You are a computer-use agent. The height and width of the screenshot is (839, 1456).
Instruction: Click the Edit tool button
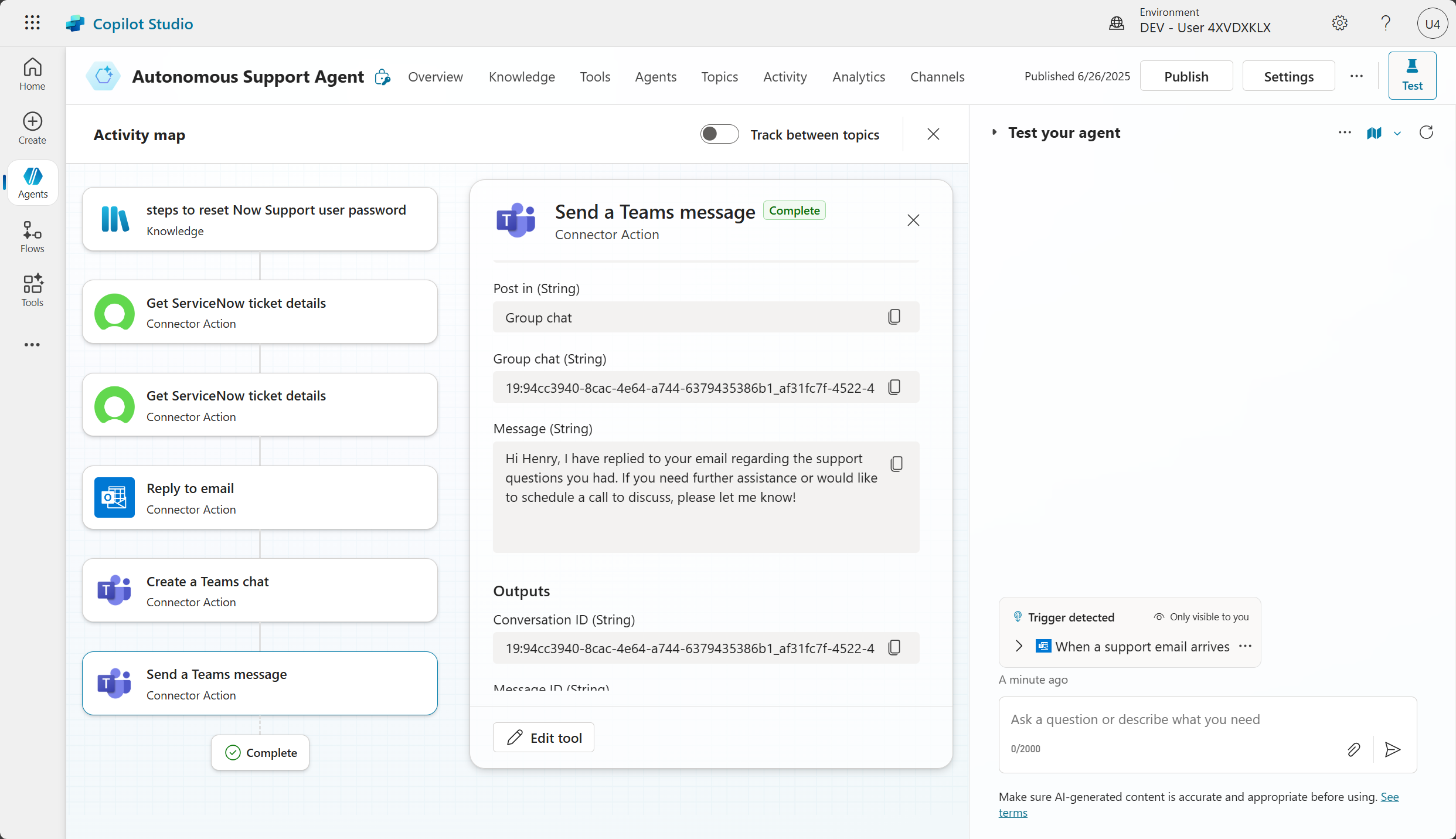(543, 738)
